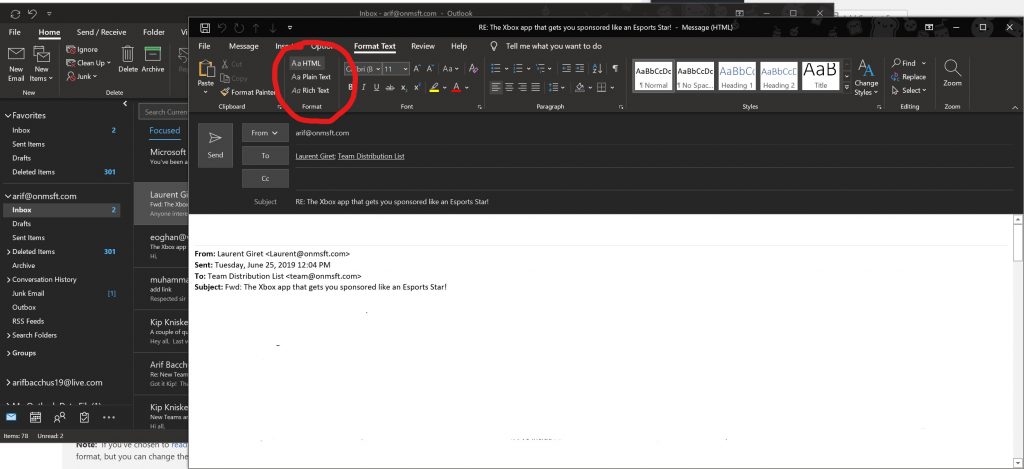Apply subscript formatting
The image size is (1024, 469).
click(x=404, y=88)
